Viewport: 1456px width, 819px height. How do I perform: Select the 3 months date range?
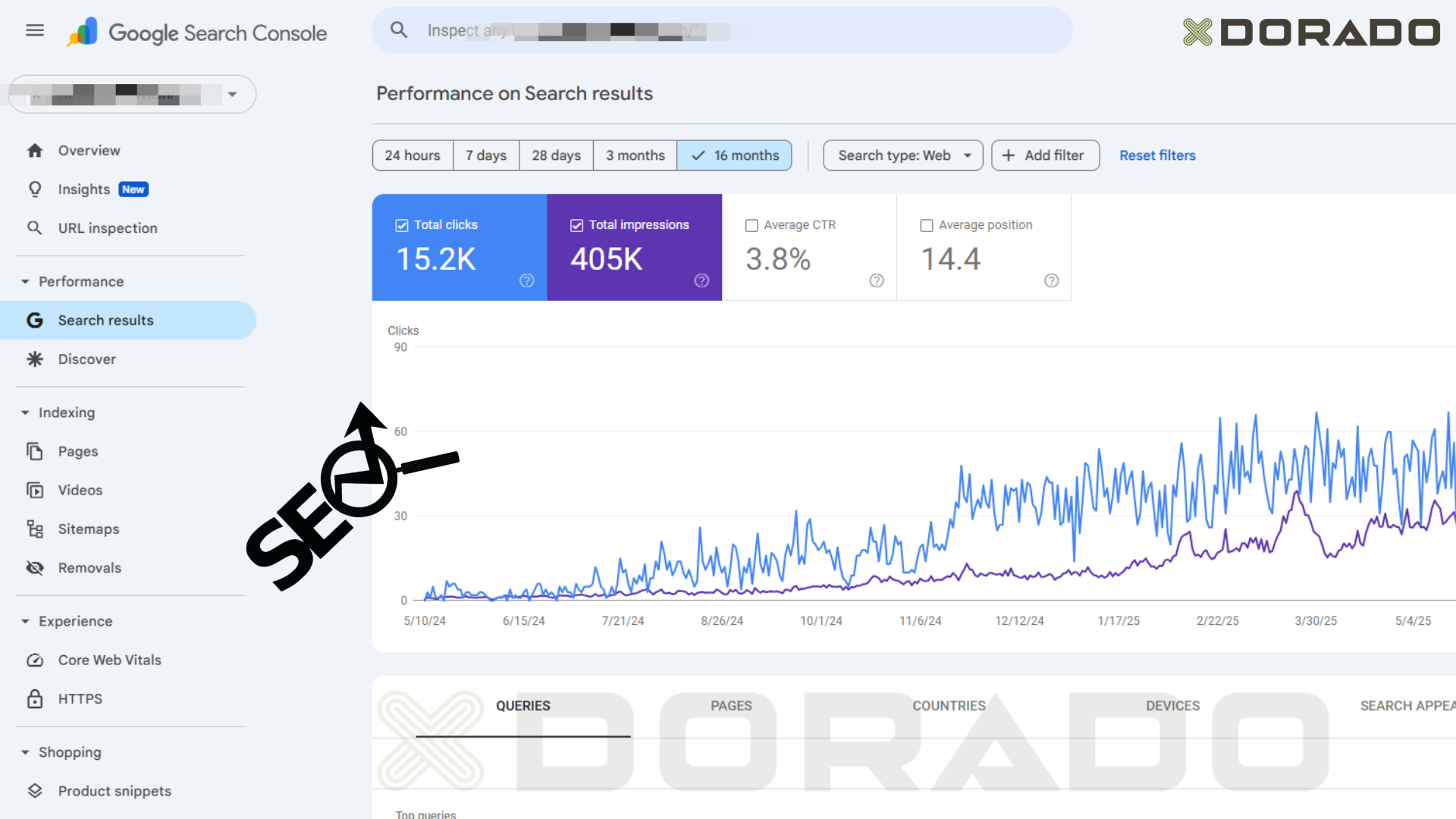click(x=635, y=155)
